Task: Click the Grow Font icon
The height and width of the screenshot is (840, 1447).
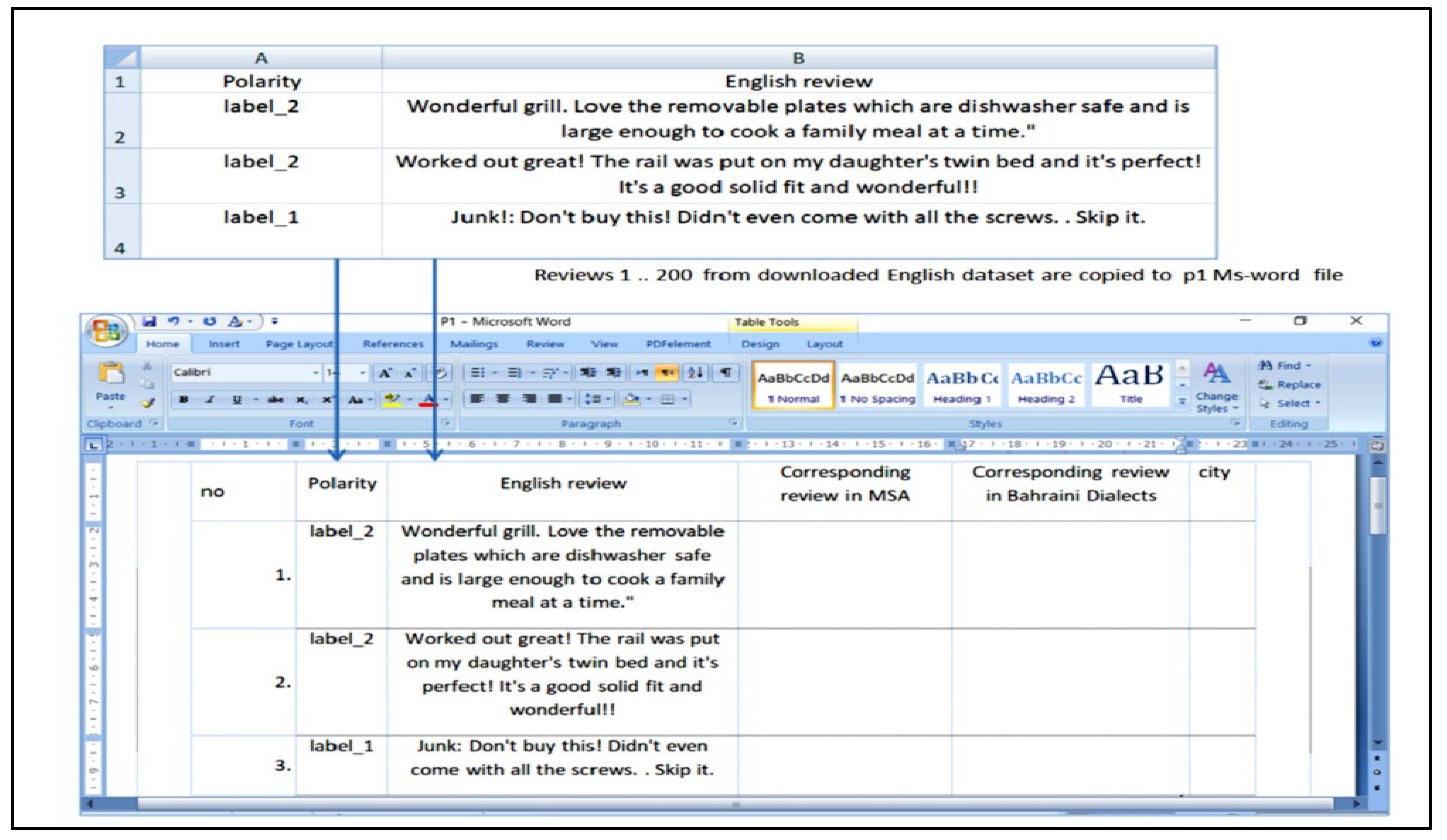Action: pyautogui.click(x=385, y=373)
